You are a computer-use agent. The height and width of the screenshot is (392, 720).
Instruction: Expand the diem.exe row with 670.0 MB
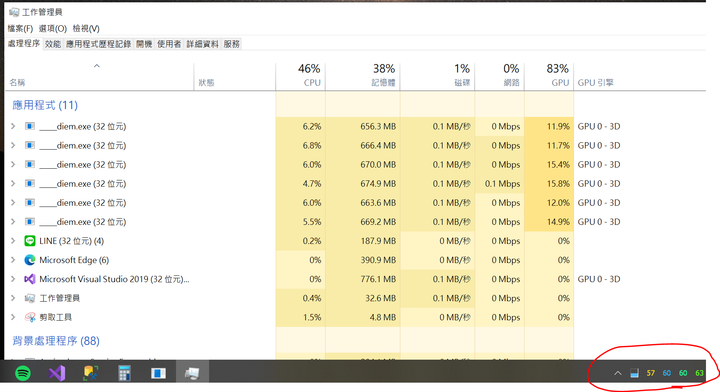tap(13, 164)
